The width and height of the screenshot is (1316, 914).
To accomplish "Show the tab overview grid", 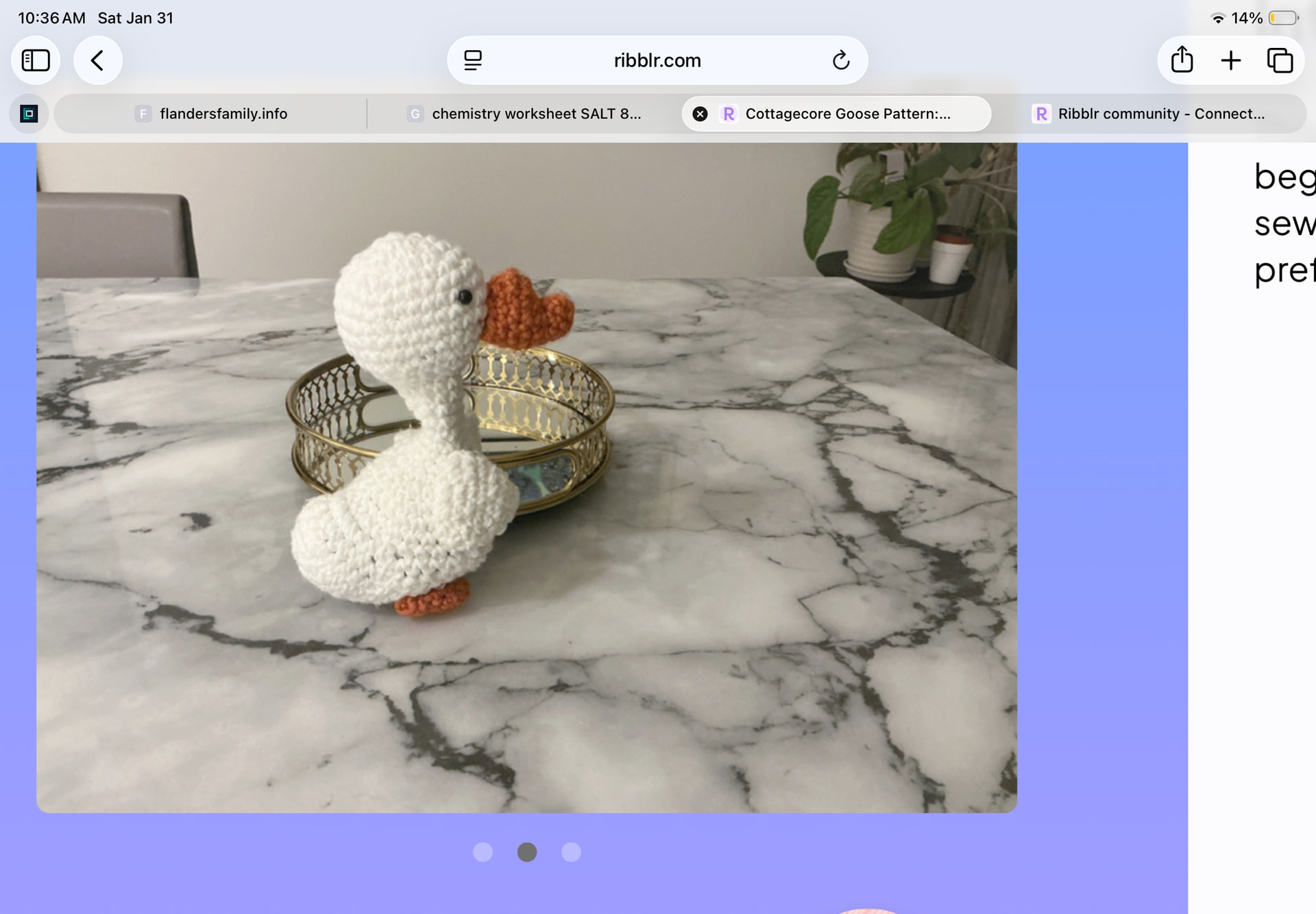I will 1280,60.
